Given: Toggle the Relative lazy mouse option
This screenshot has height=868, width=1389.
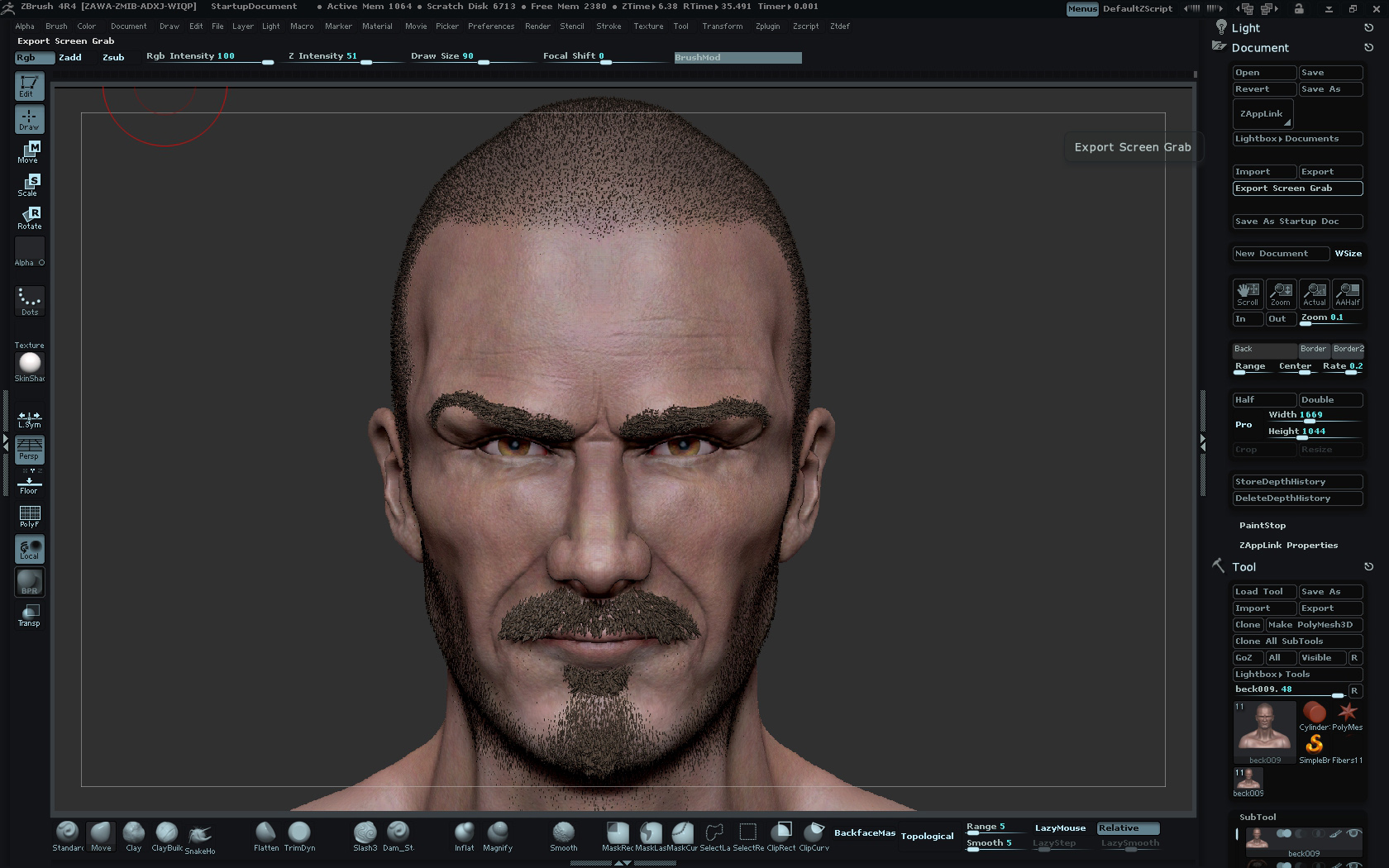Looking at the screenshot, I should coord(1128,827).
